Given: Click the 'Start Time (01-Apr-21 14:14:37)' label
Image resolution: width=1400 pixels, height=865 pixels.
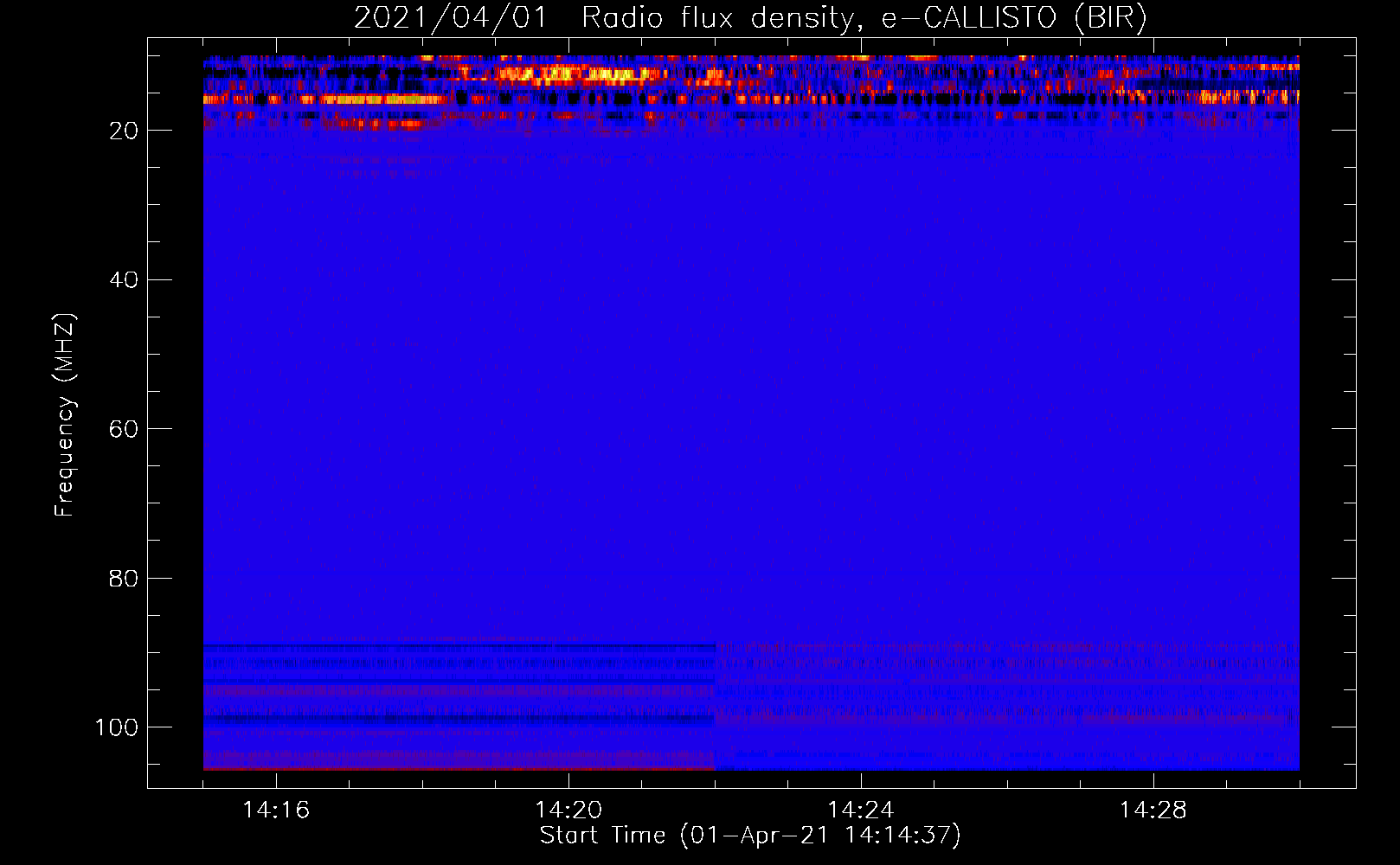Looking at the screenshot, I should (x=750, y=836).
